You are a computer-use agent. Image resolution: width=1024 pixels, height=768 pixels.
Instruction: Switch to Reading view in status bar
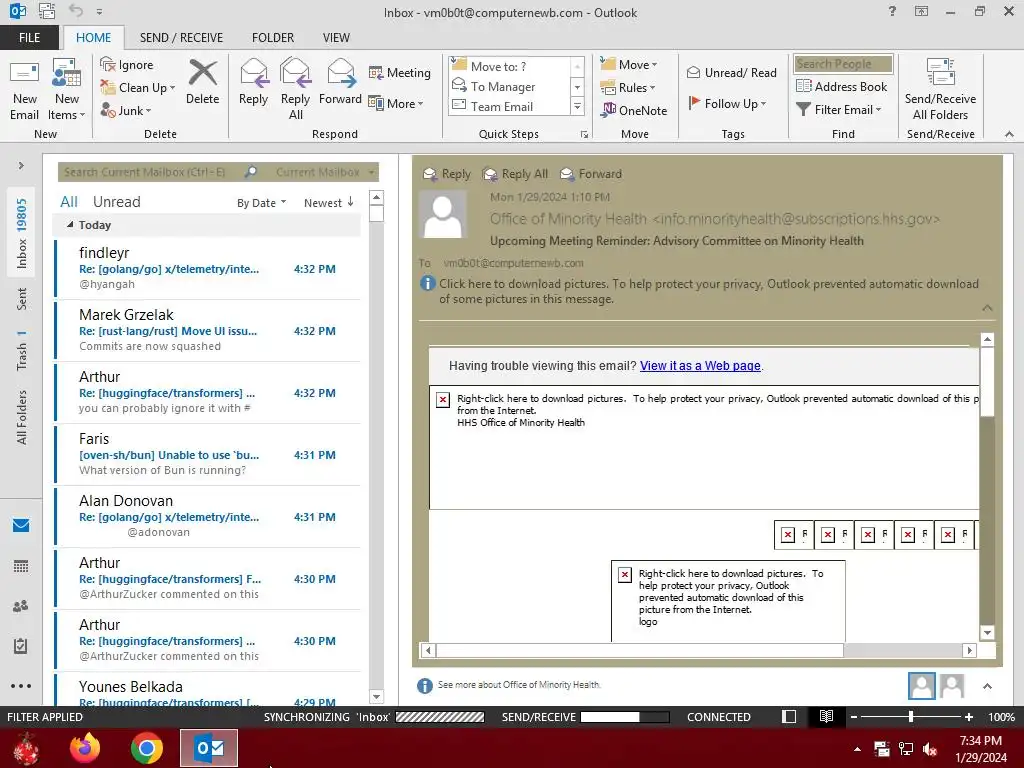click(826, 716)
